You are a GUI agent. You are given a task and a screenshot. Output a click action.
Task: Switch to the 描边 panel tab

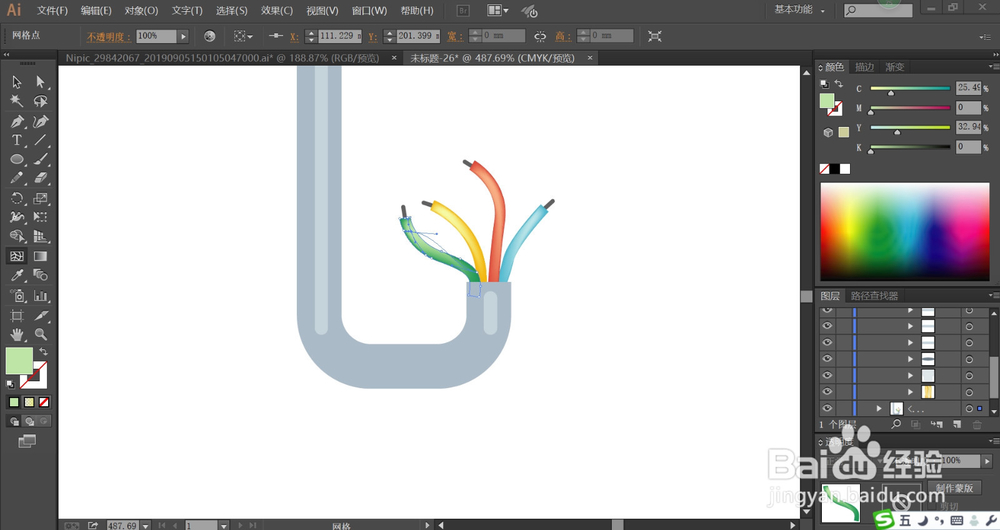864,66
